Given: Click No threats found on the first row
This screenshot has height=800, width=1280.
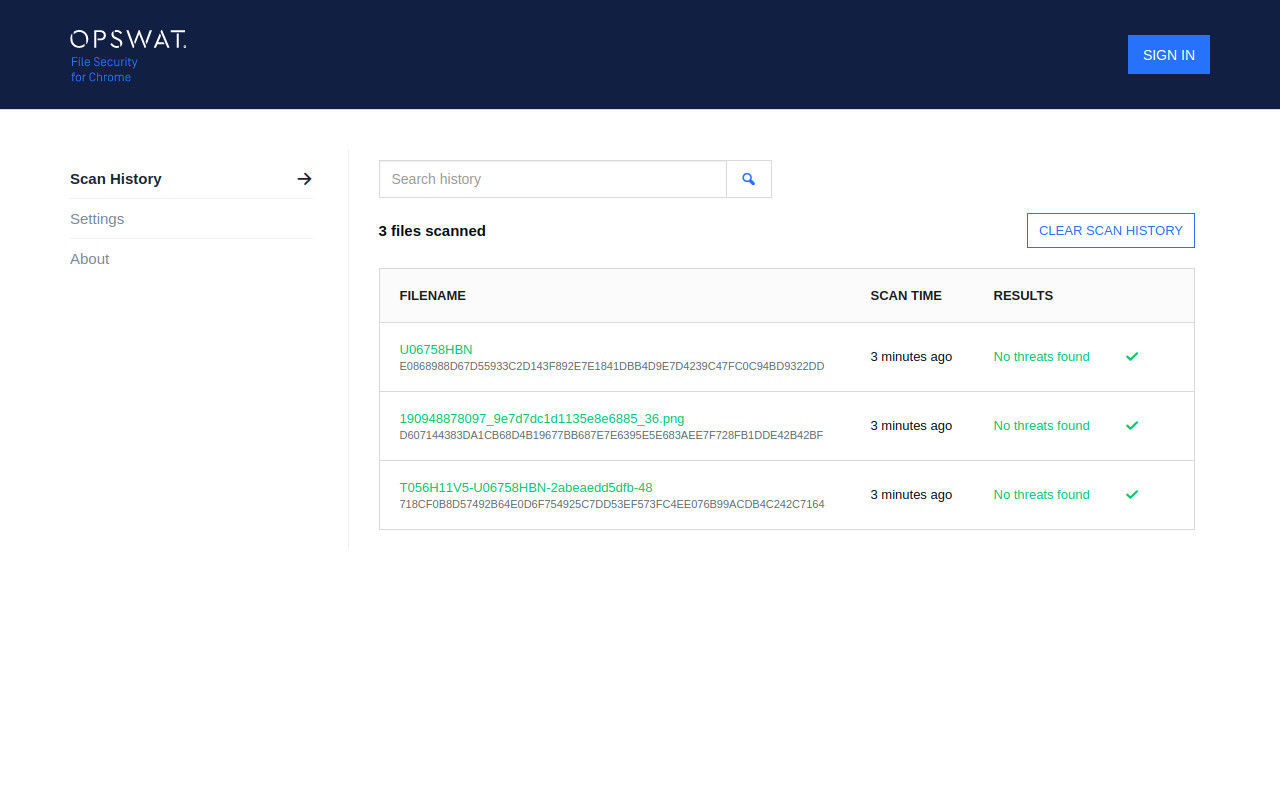Looking at the screenshot, I should 1041,356.
